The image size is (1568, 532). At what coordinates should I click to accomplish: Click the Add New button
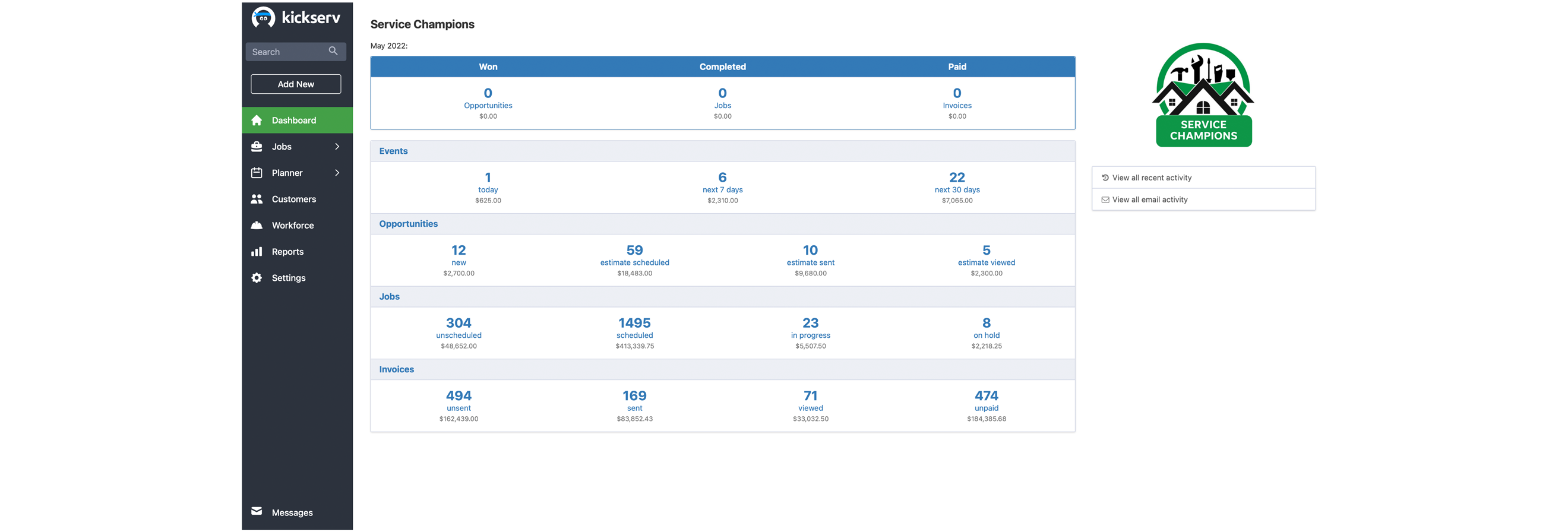click(296, 84)
